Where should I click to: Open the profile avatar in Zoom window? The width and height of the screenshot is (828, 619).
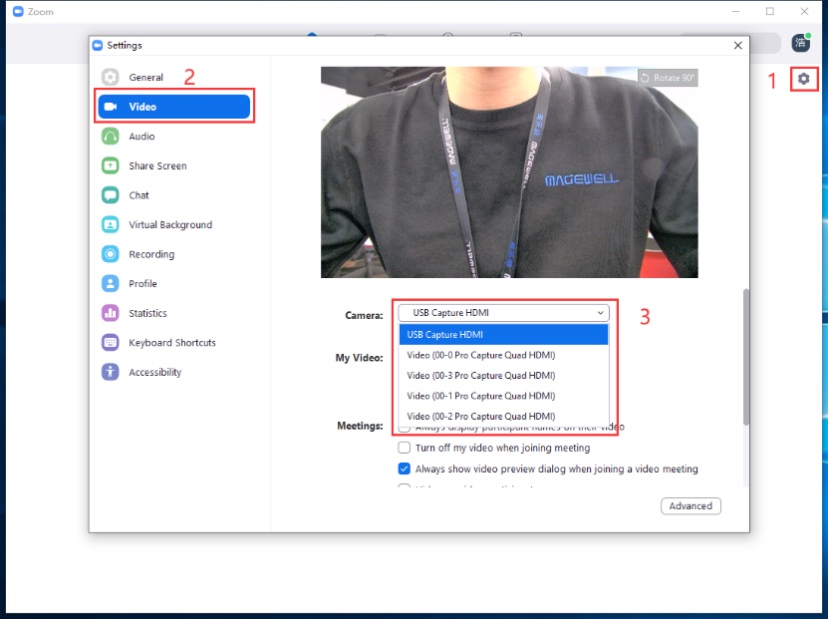click(801, 43)
